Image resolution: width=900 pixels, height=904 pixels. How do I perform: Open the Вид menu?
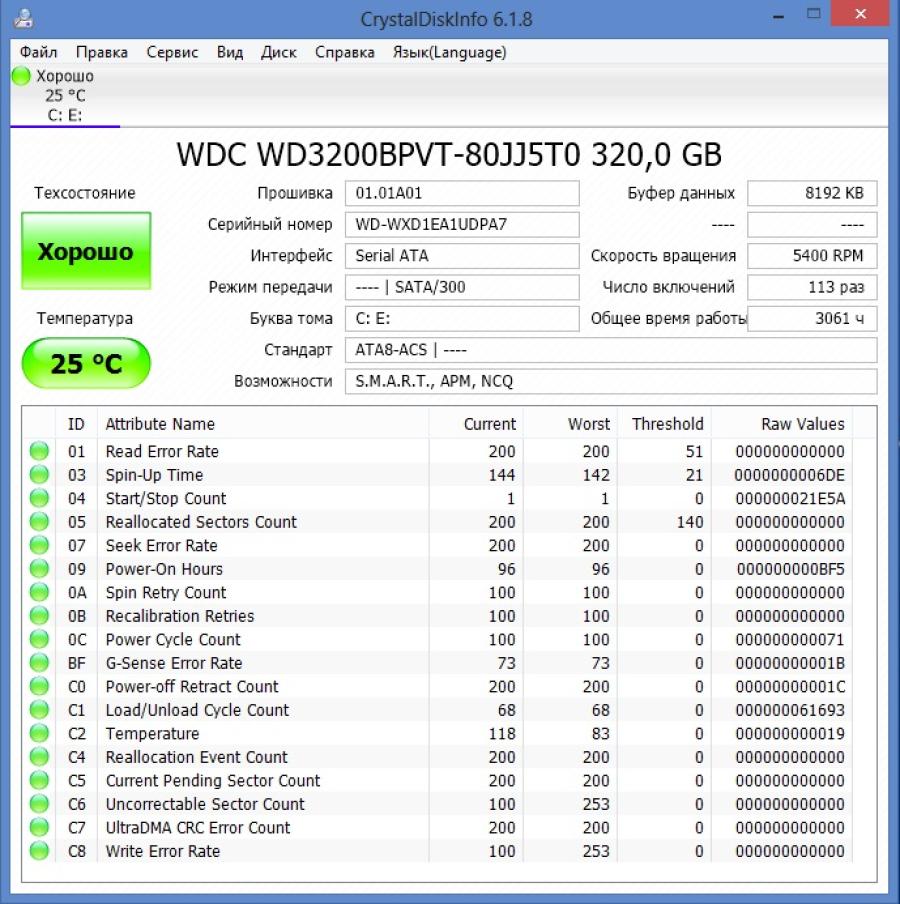229,52
